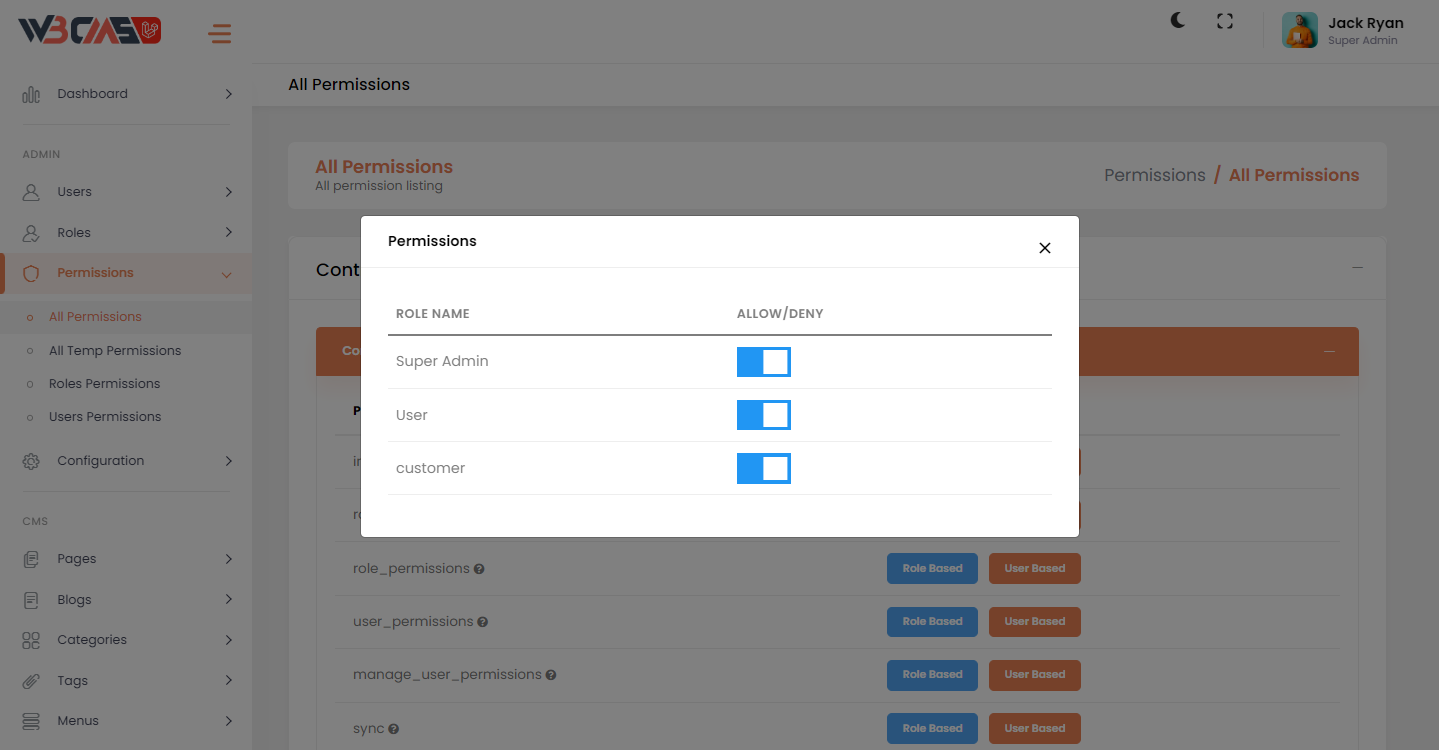1439x750 pixels.
Task: Disable the customer role permission switch
Action: tap(763, 468)
